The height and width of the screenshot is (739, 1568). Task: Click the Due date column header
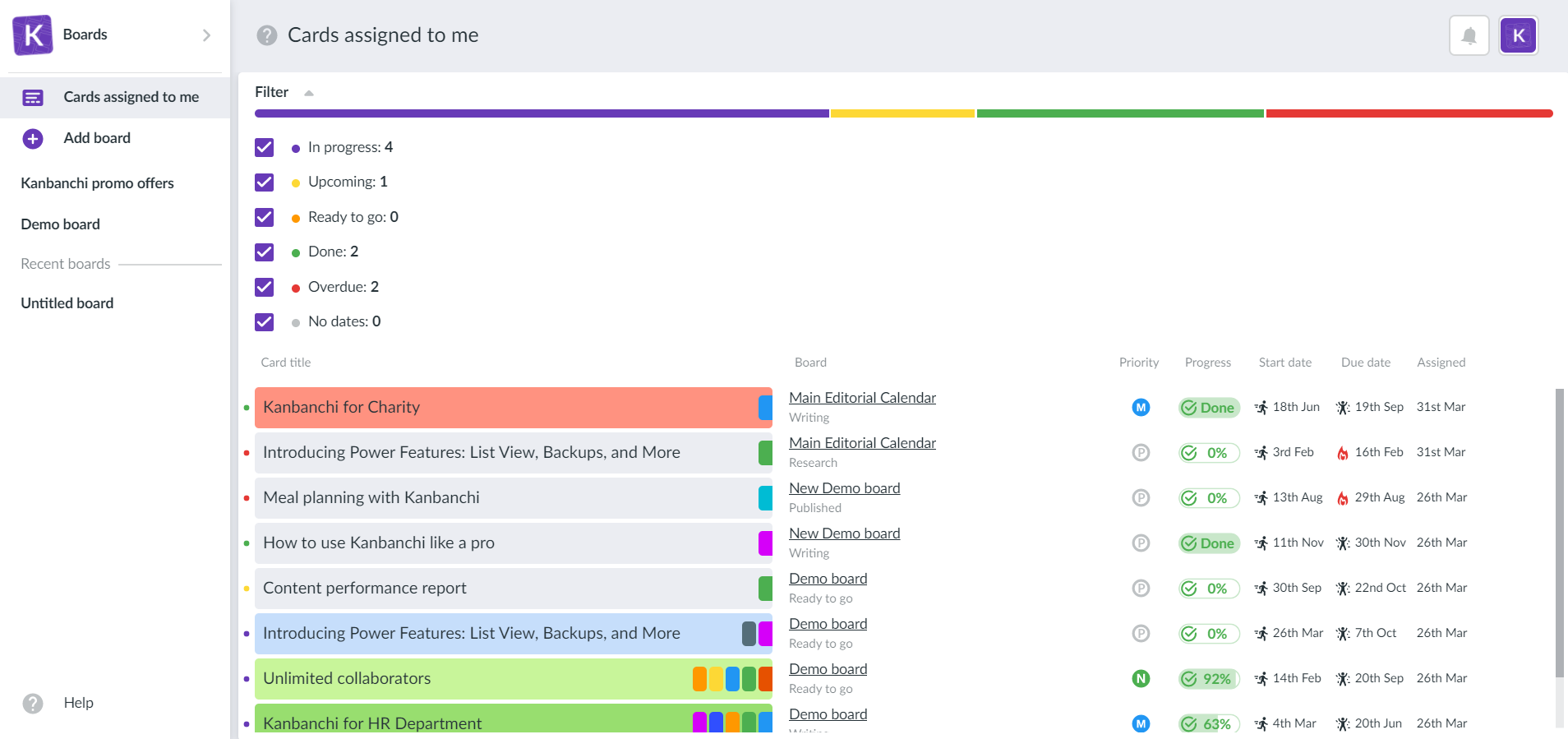pyautogui.click(x=1366, y=363)
